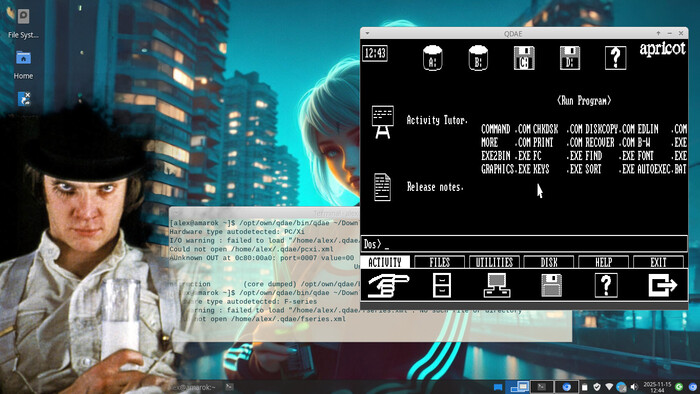Screen dimensions: 700x394
Task: Click the green G tray icon
Action: point(679,387)
